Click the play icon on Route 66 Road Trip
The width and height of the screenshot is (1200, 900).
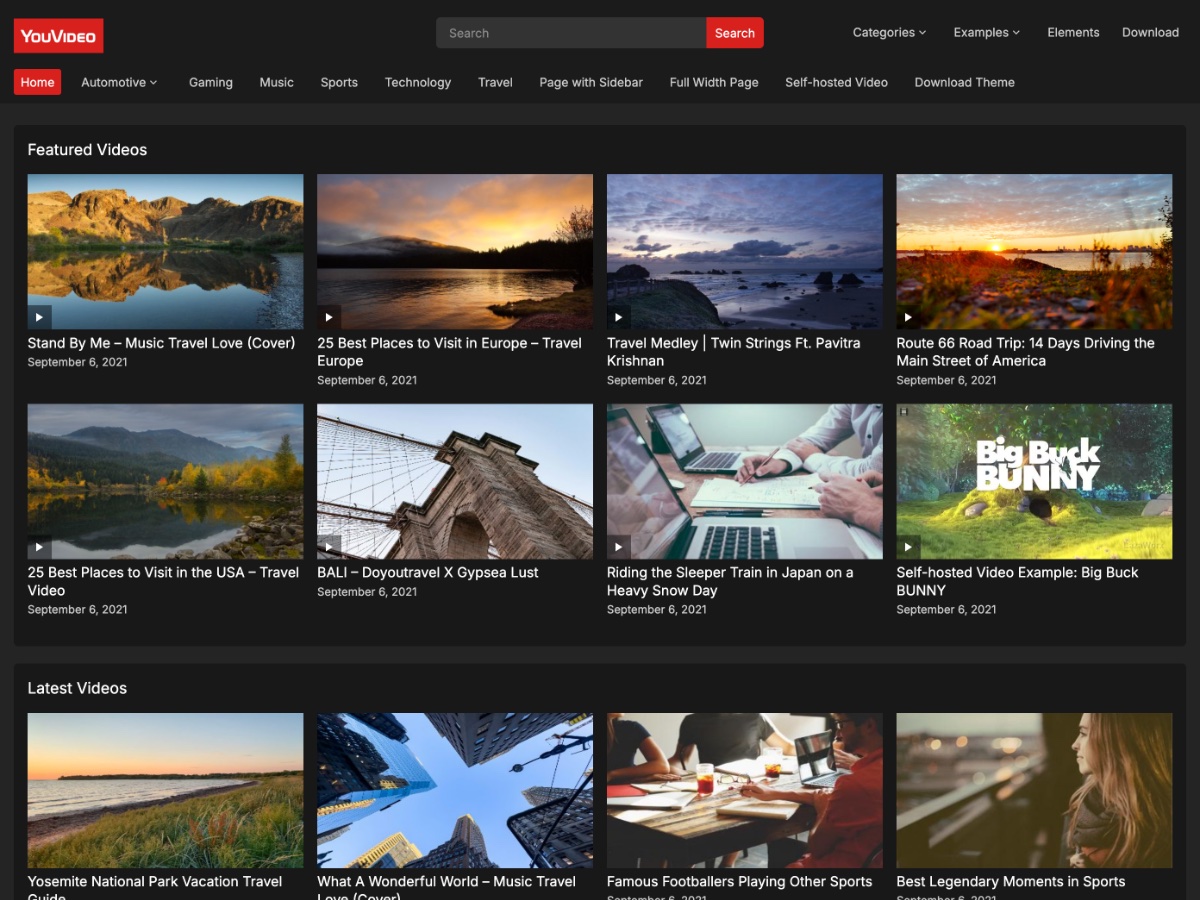click(x=908, y=316)
